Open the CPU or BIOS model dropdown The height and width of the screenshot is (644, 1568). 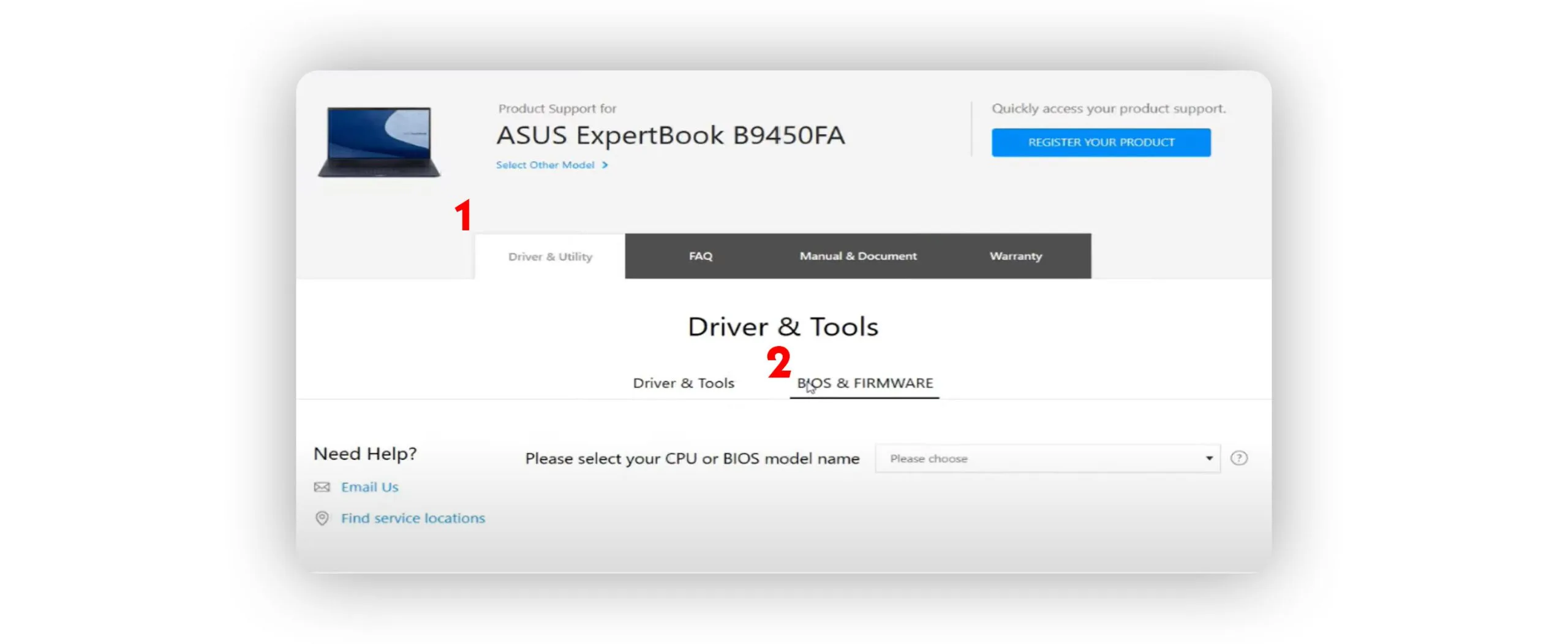[x=1046, y=459]
